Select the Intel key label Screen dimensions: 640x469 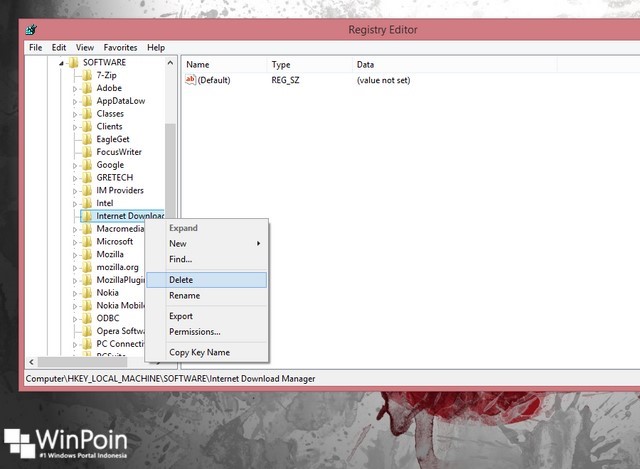pos(105,203)
